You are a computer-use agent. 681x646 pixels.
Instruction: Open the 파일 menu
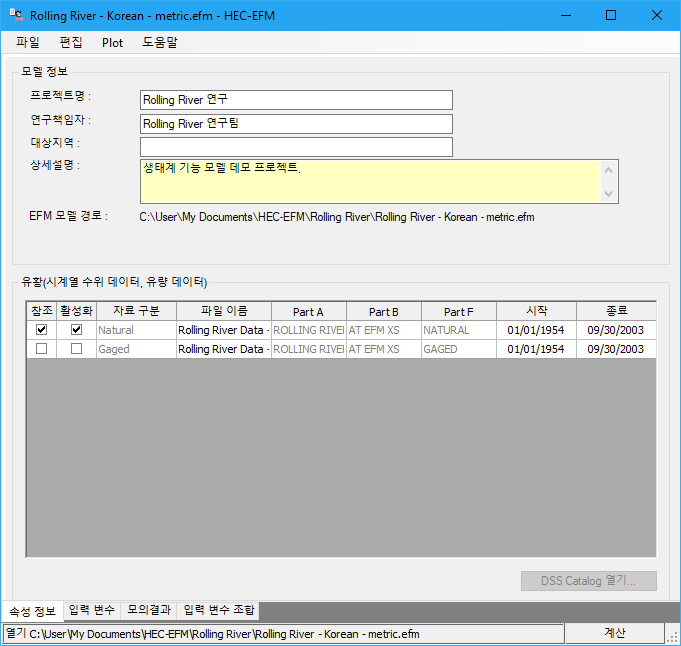[x=28, y=43]
